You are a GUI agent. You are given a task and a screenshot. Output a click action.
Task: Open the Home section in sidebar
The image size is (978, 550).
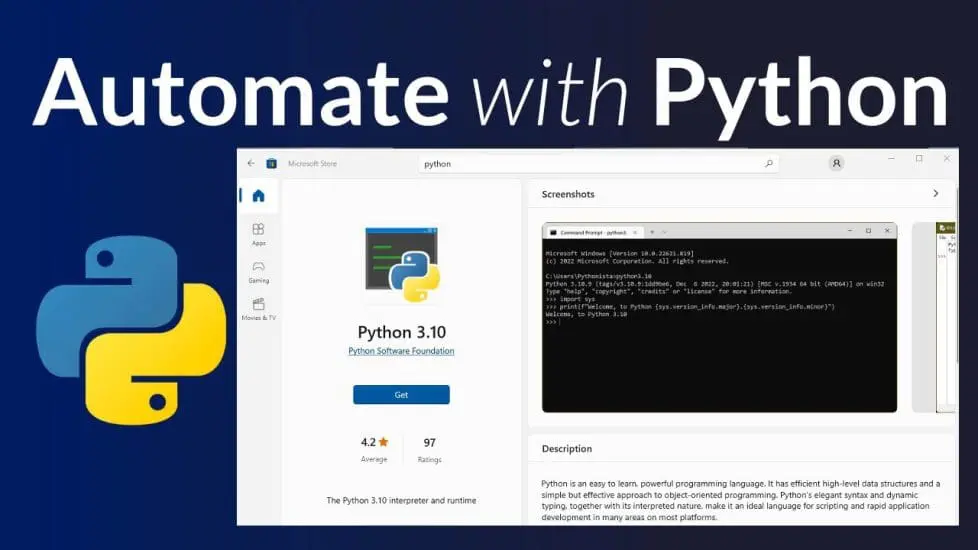click(258, 196)
